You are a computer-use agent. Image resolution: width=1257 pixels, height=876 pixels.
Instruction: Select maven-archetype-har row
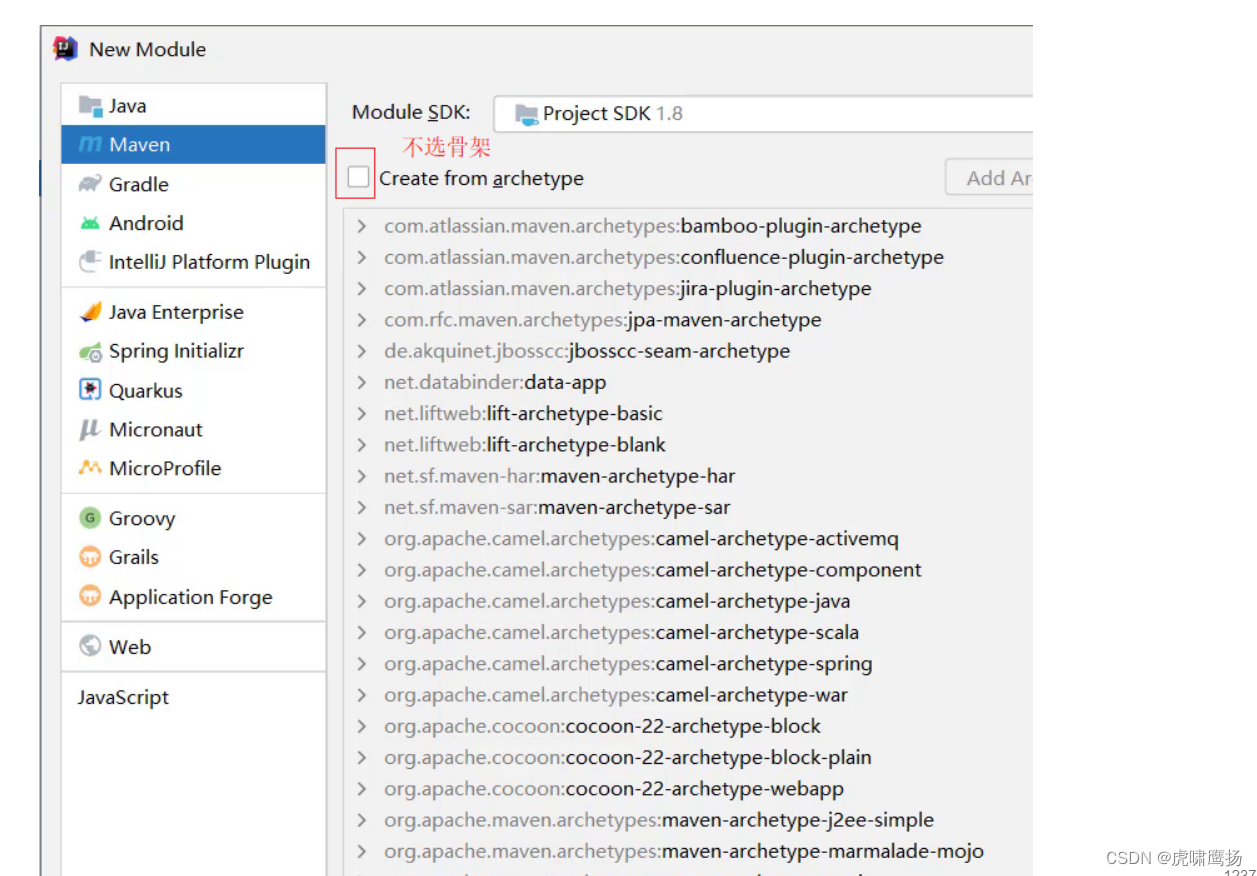tap(688, 476)
